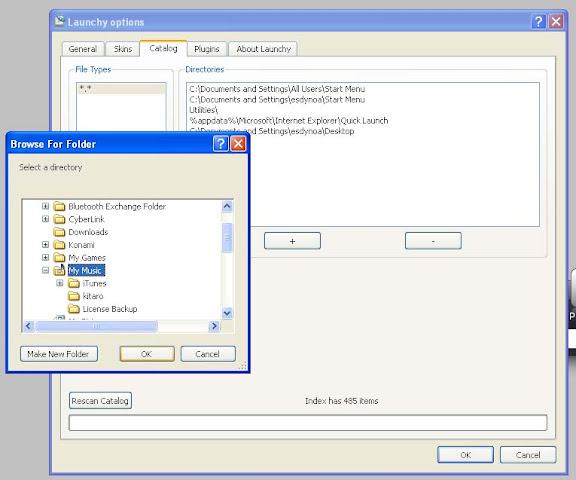This screenshot has height=480, width=576.
Task: Select the CyberLink folder label
Action: click(86, 219)
